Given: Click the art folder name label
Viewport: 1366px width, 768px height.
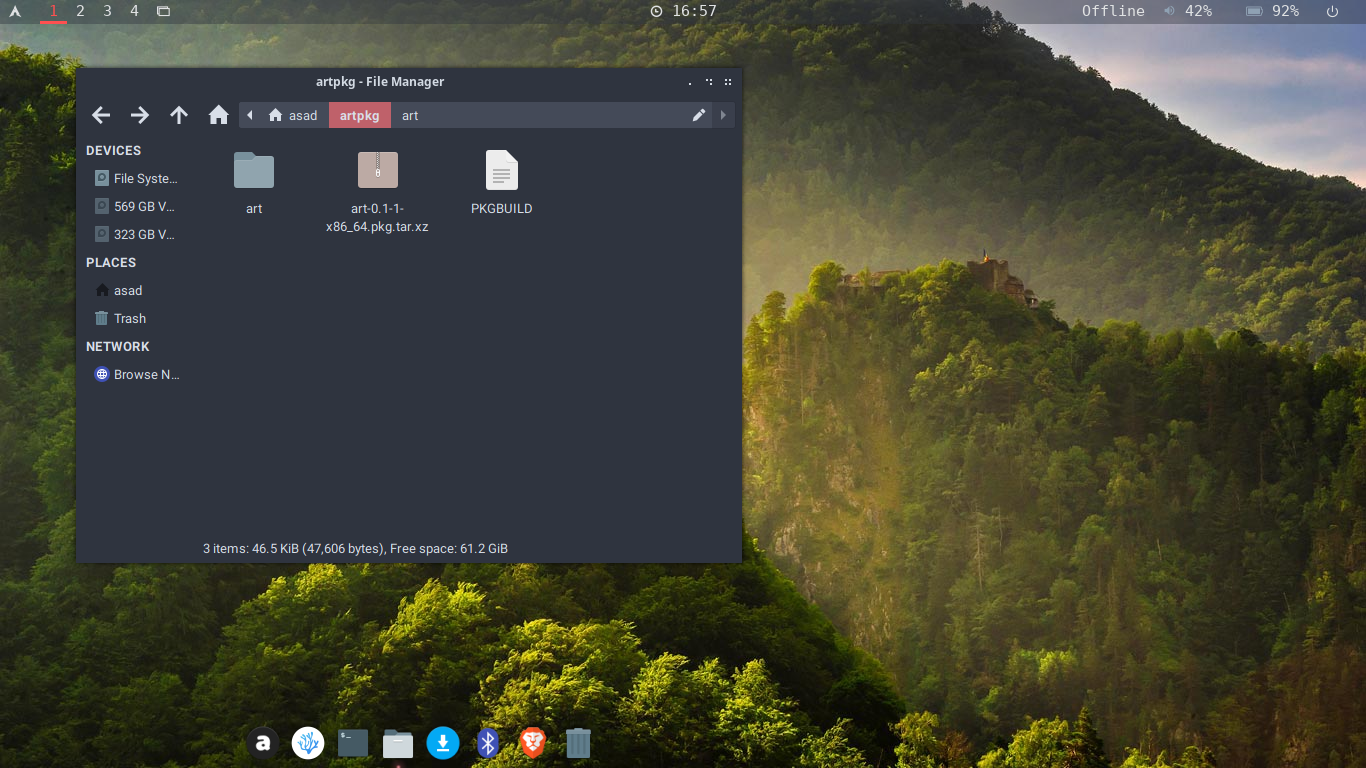Looking at the screenshot, I should (254, 209).
